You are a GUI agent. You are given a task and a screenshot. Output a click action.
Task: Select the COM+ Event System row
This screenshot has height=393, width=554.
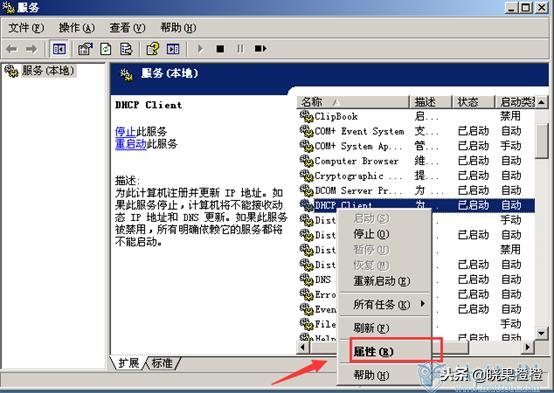(416, 131)
